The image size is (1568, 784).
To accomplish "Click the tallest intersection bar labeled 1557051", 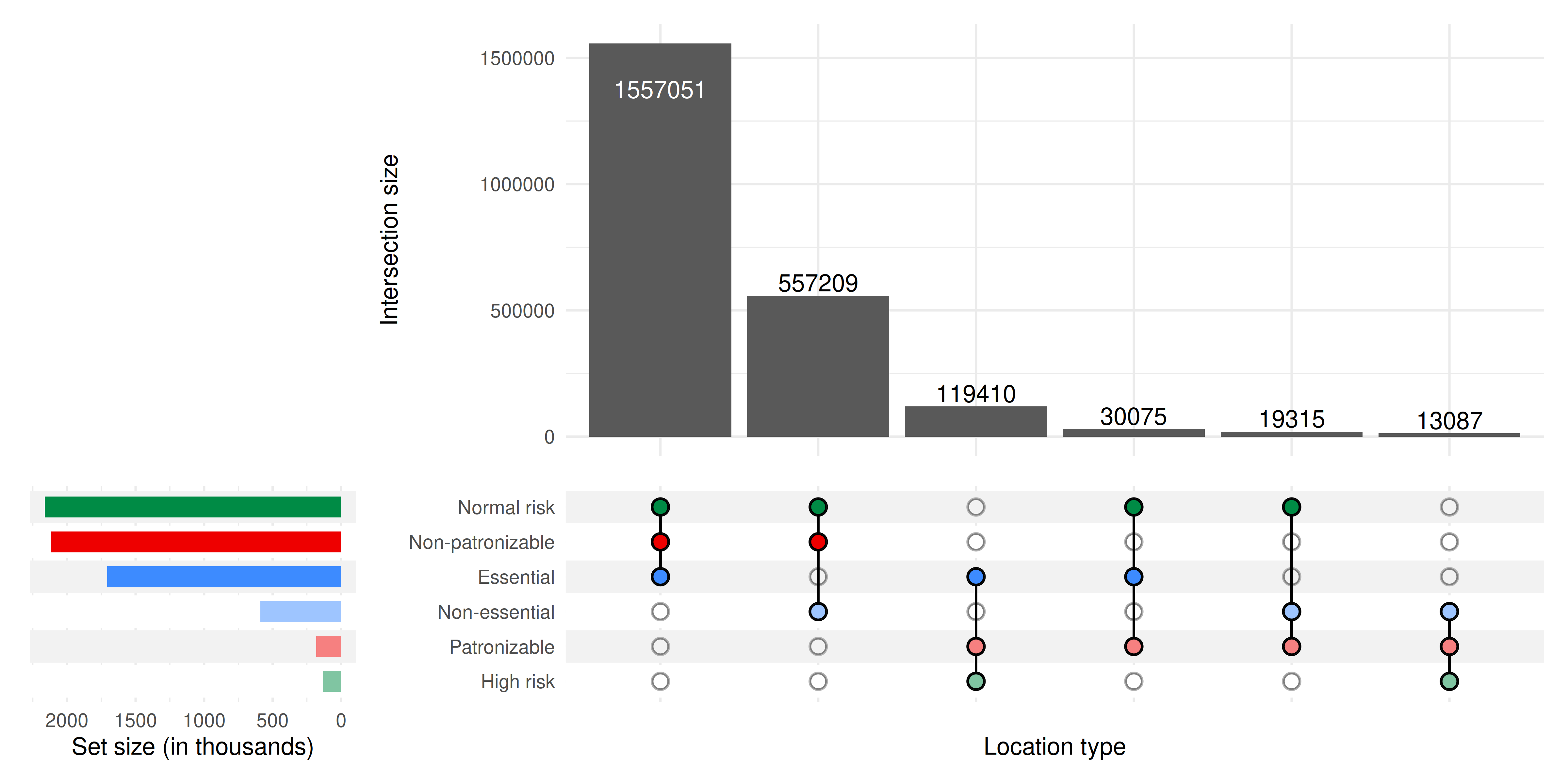I will [660, 240].
